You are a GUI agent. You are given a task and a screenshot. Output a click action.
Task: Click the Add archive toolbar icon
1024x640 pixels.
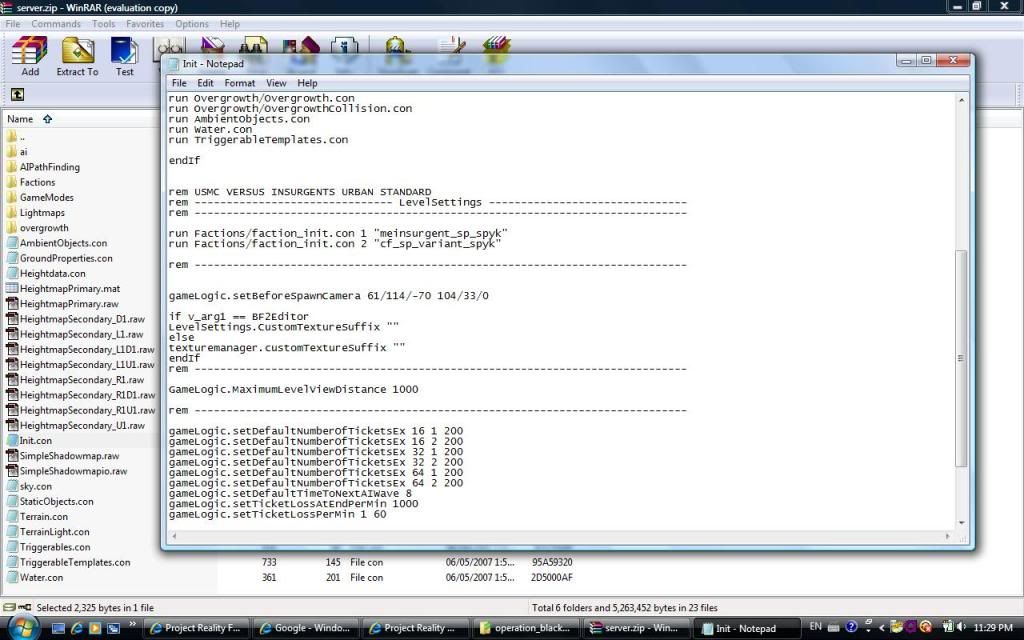click(x=30, y=56)
